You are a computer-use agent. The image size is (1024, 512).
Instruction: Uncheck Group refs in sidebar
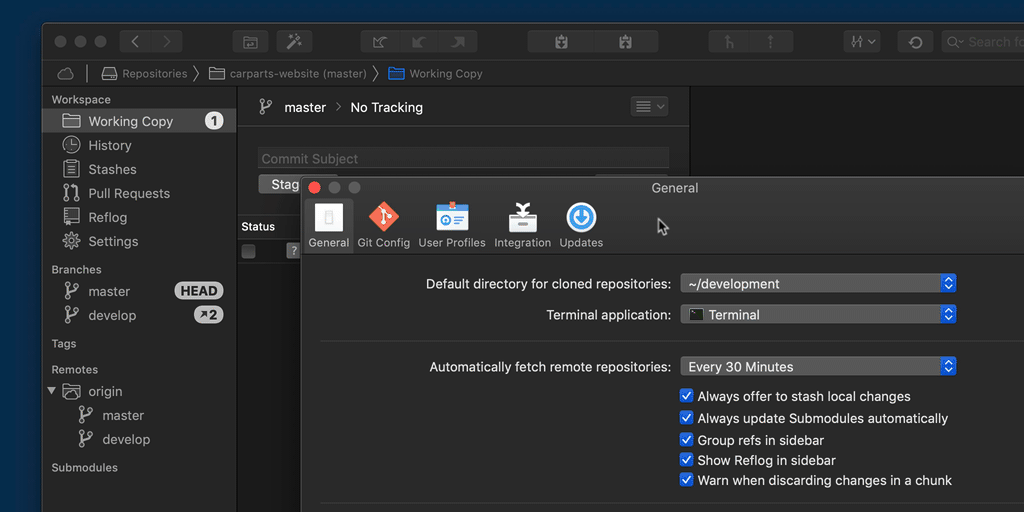pos(687,440)
